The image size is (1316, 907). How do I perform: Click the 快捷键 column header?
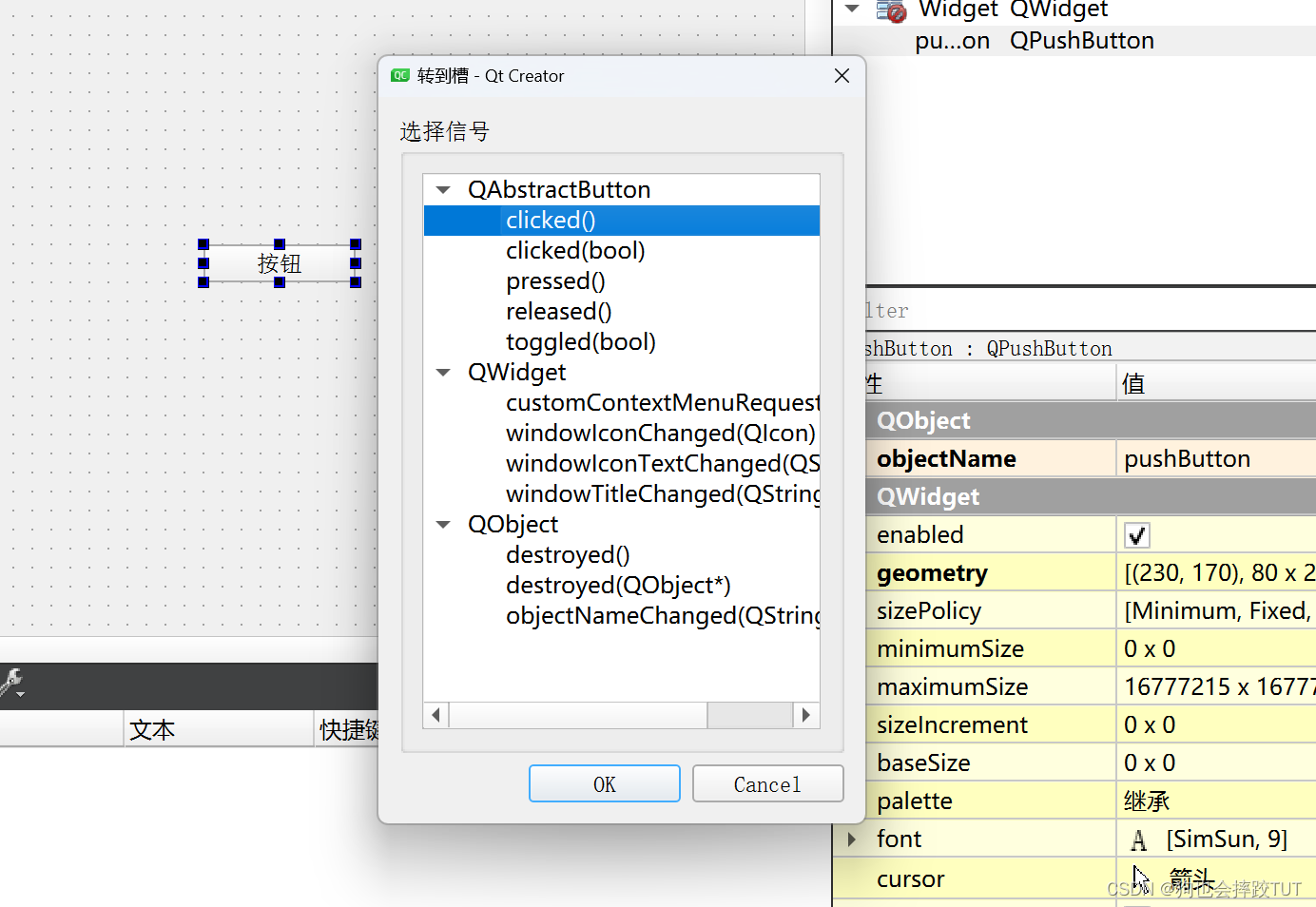pos(347,730)
